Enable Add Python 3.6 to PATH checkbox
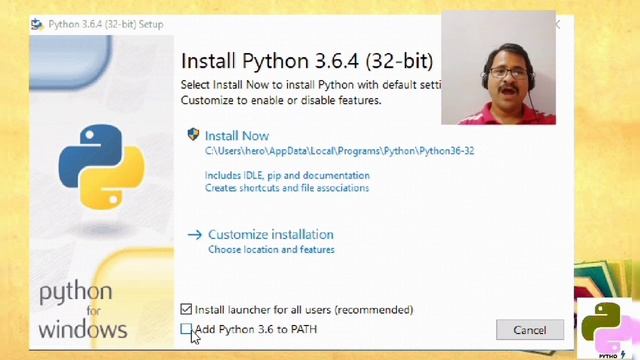The width and height of the screenshot is (640, 360). 186,329
